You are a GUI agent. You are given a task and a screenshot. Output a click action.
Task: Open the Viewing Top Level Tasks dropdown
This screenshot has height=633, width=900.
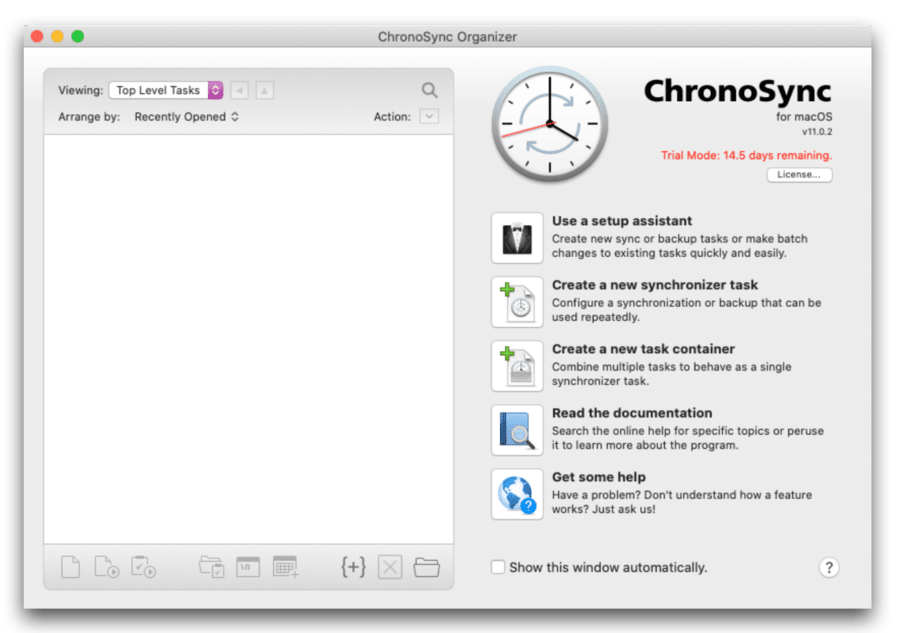(x=166, y=89)
